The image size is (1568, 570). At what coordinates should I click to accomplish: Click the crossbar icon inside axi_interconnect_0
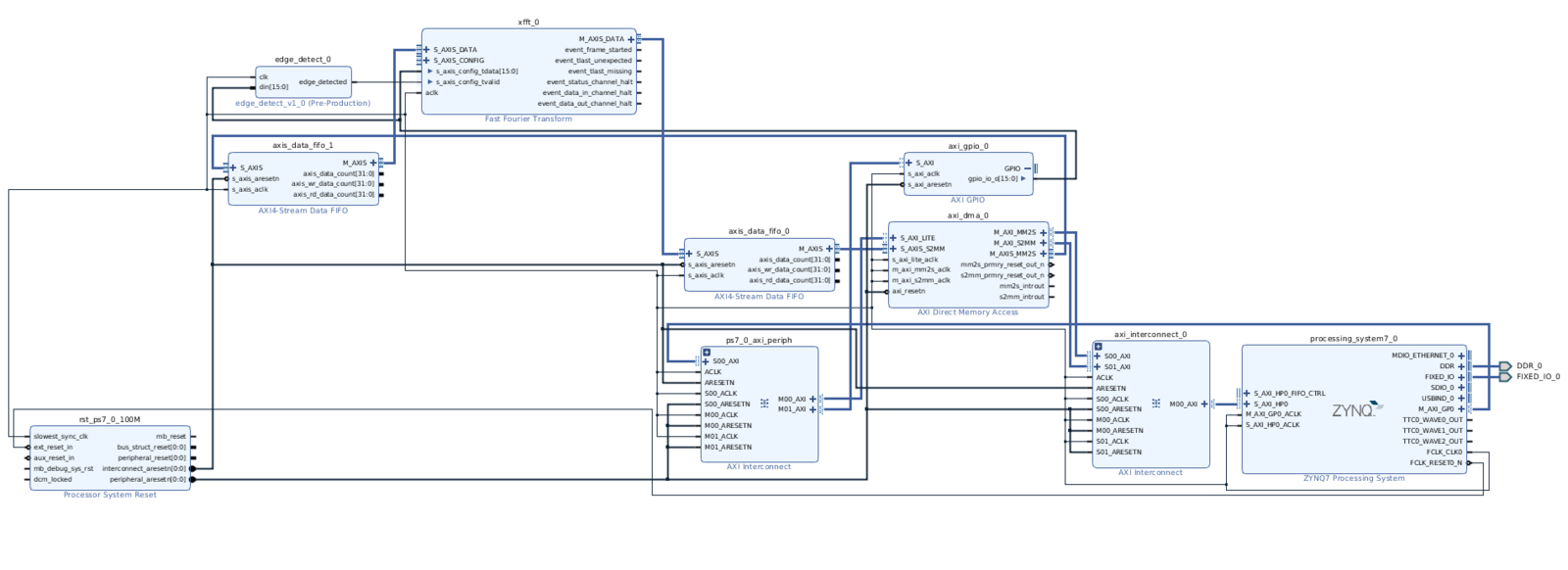coord(1156,404)
